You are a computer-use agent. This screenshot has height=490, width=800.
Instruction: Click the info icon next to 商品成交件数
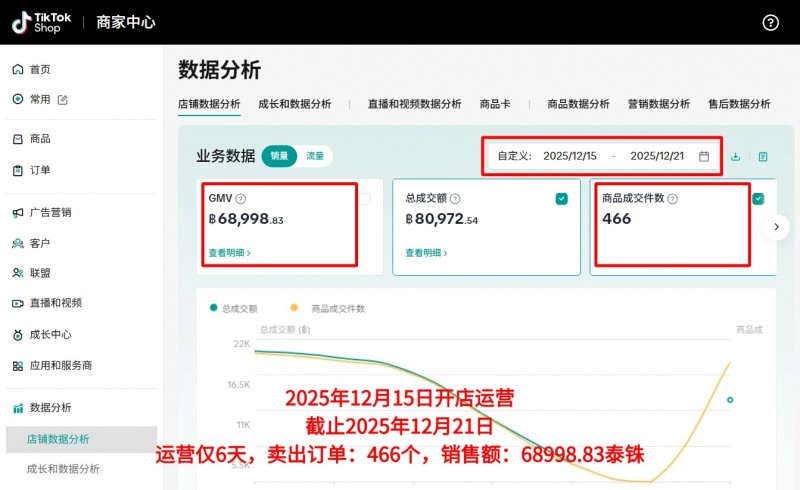coord(672,199)
